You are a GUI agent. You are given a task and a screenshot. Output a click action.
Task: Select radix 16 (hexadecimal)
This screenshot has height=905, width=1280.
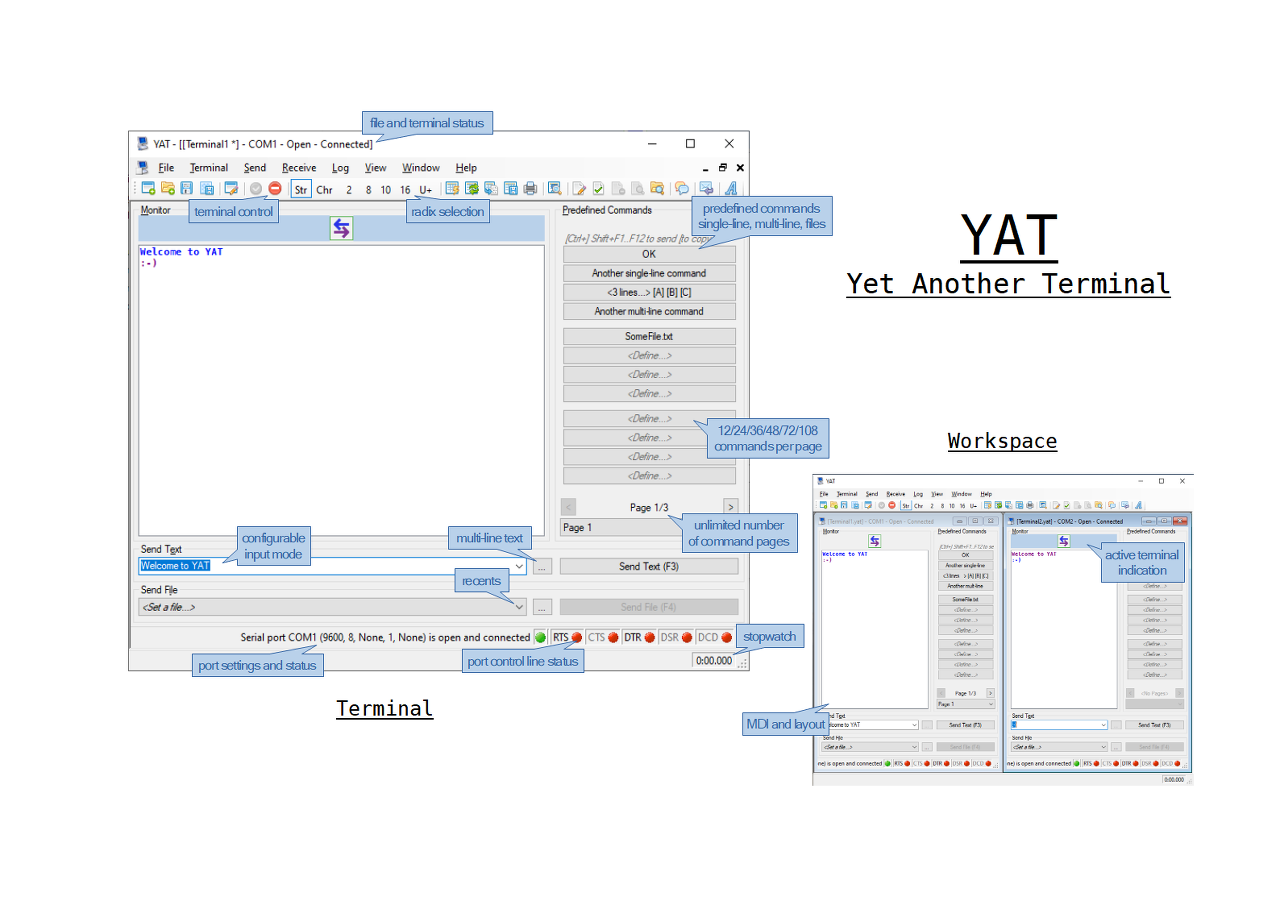coord(405,189)
